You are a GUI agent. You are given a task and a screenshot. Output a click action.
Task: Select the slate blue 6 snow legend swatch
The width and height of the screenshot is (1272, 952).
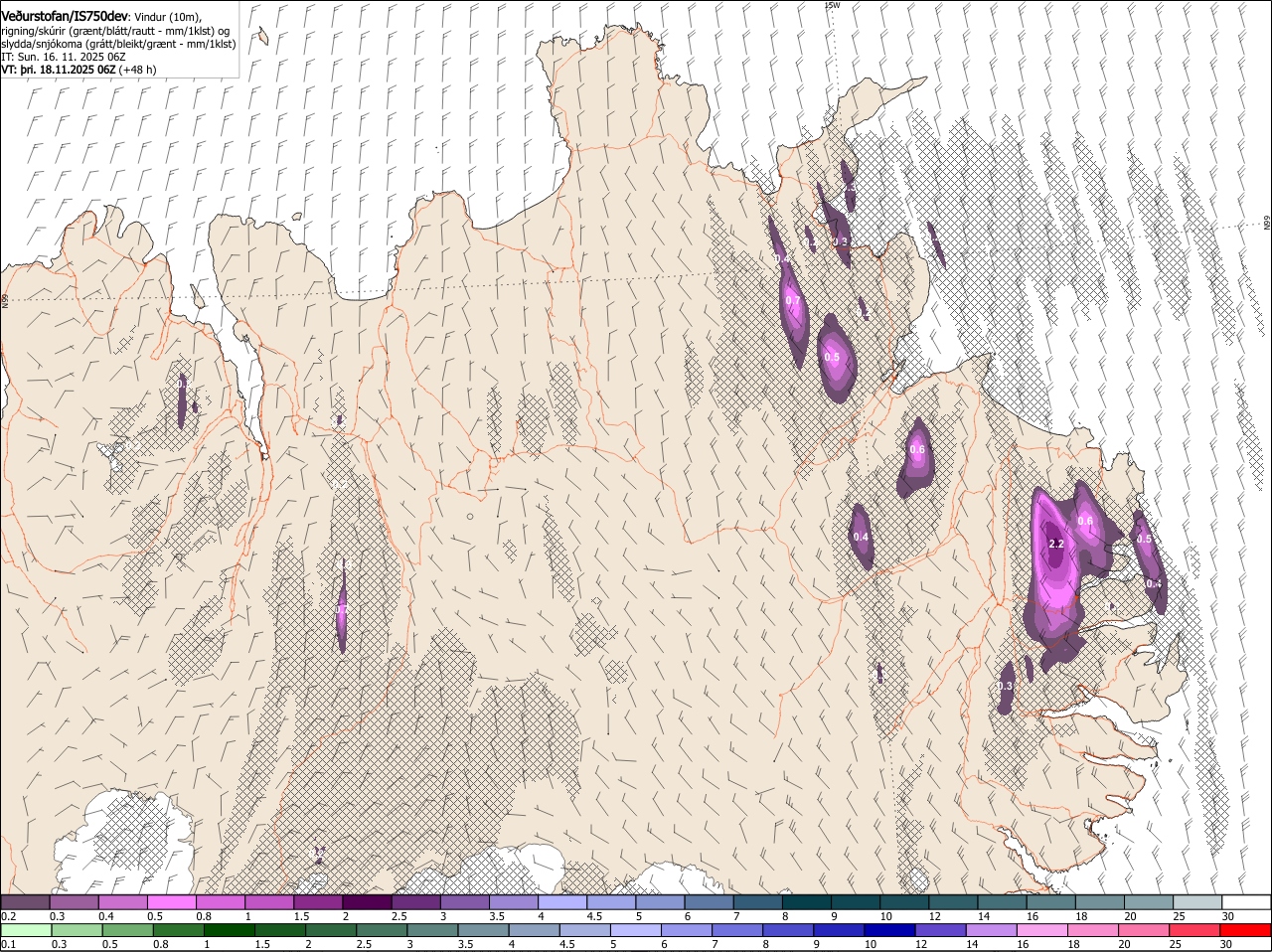709,902
